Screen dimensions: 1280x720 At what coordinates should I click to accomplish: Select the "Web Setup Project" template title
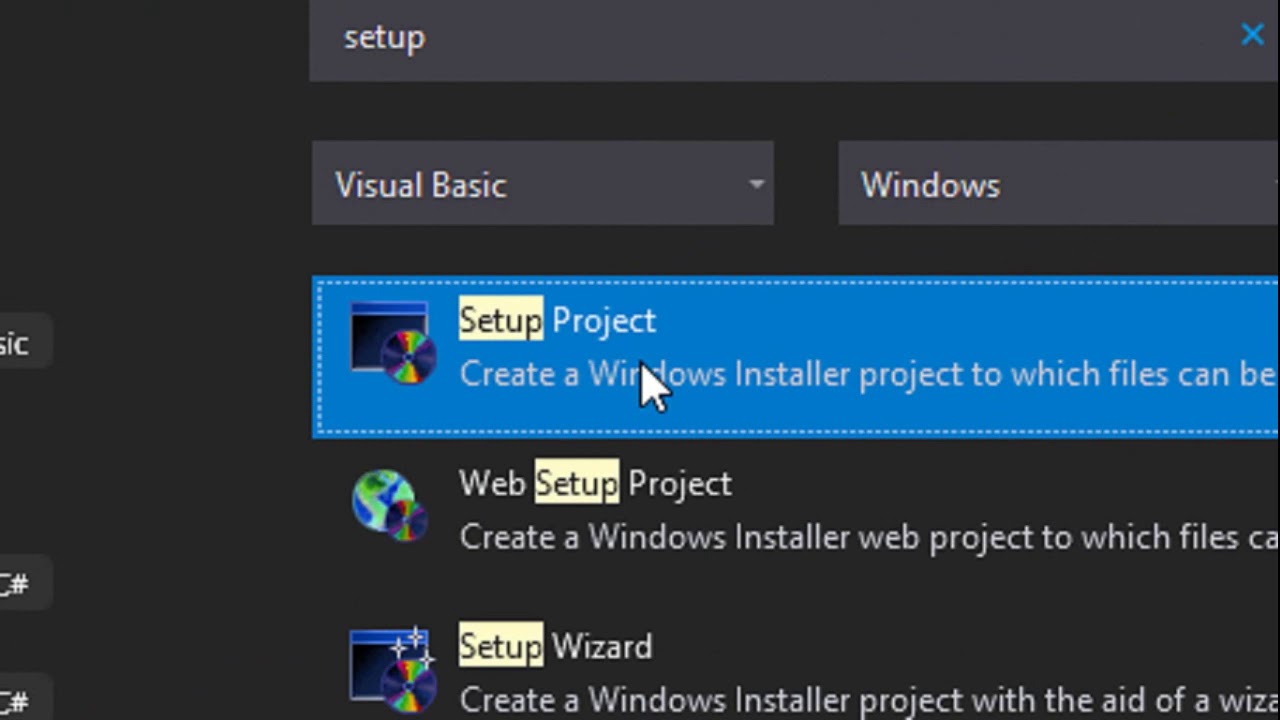pyautogui.click(x=595, y=484)
